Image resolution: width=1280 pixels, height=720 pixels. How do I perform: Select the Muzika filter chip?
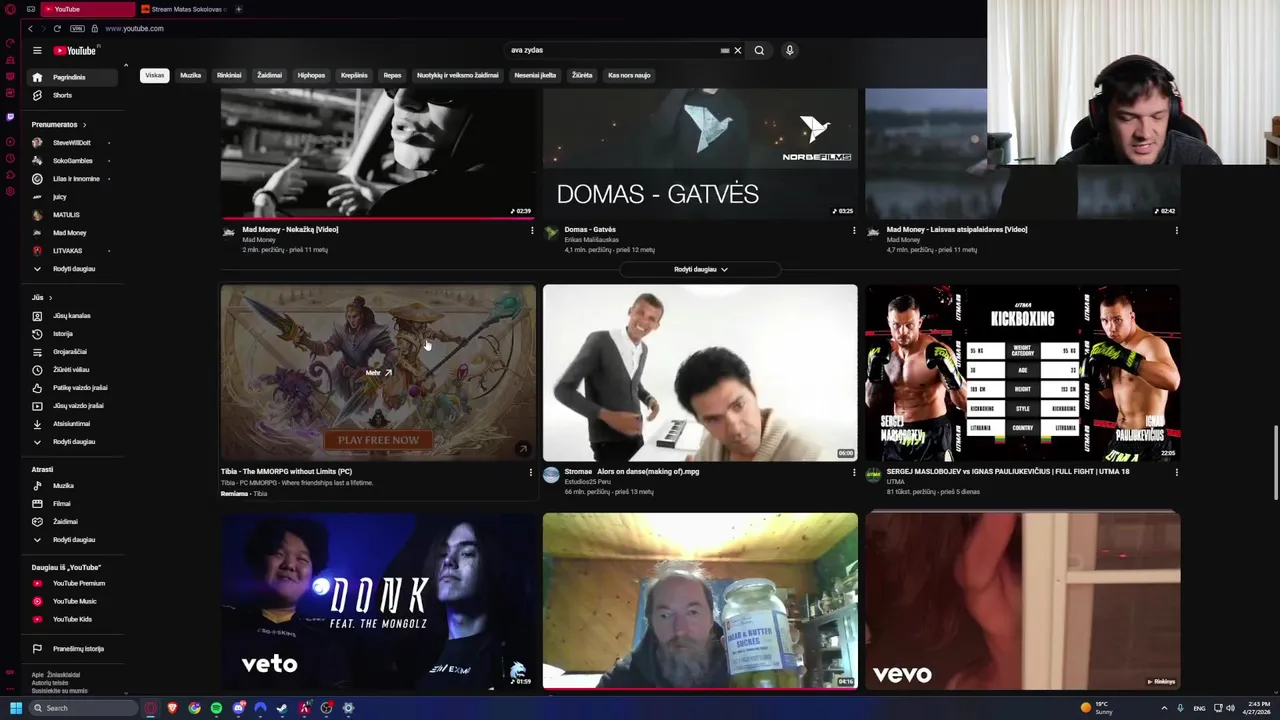coord(190,75)
